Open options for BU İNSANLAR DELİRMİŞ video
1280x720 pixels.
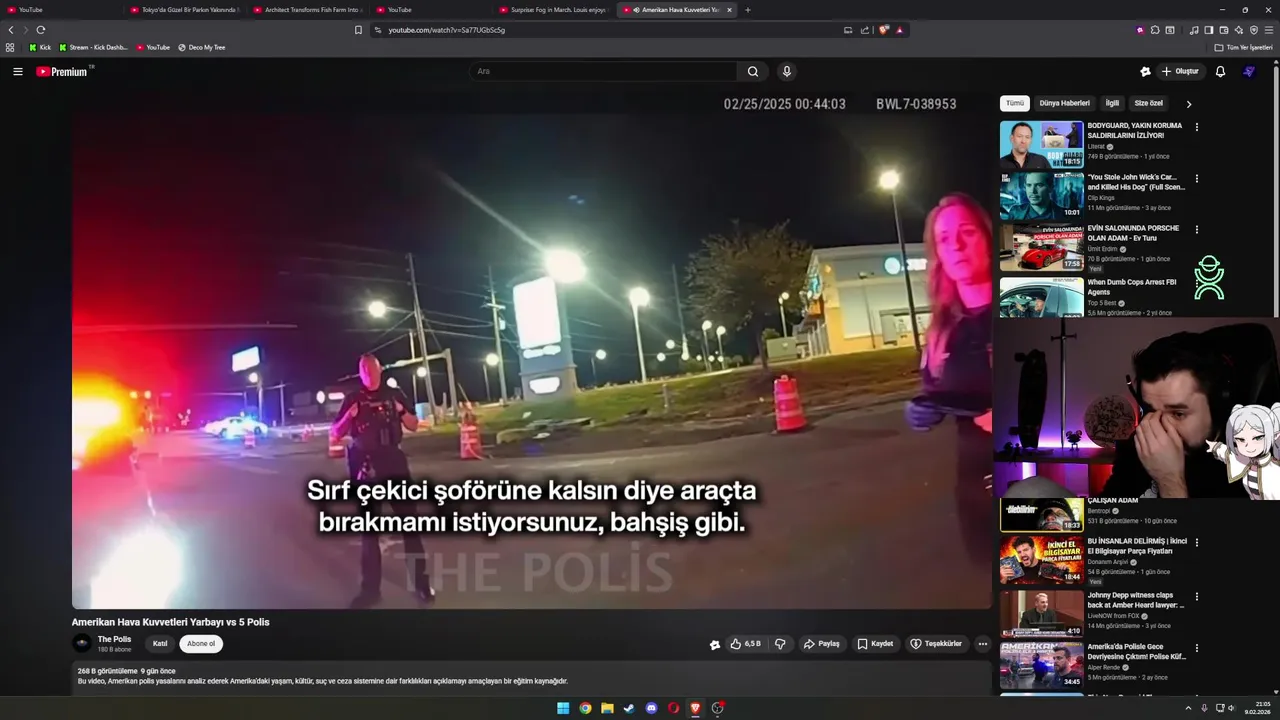point(1196,542)
